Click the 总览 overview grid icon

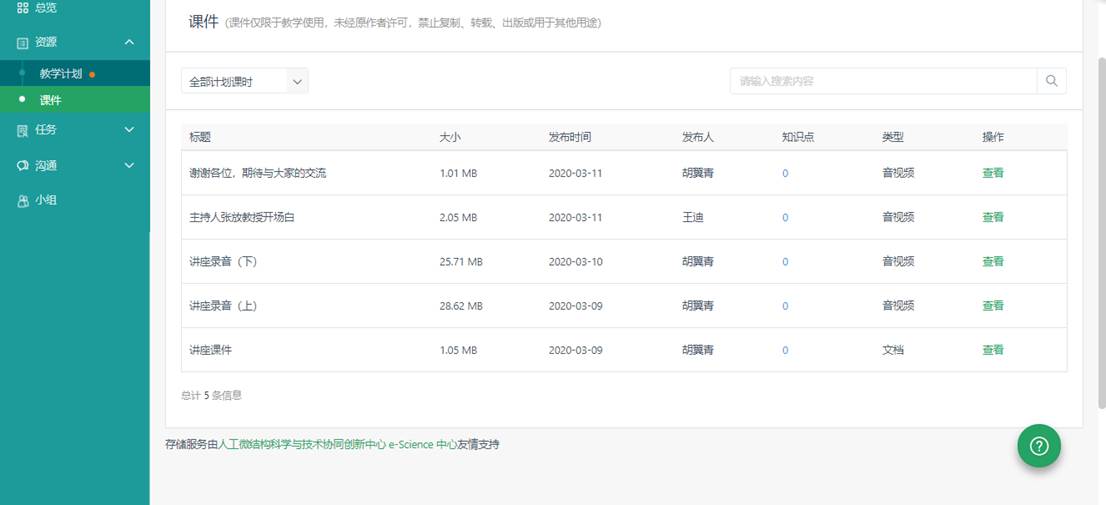[22, 7]
